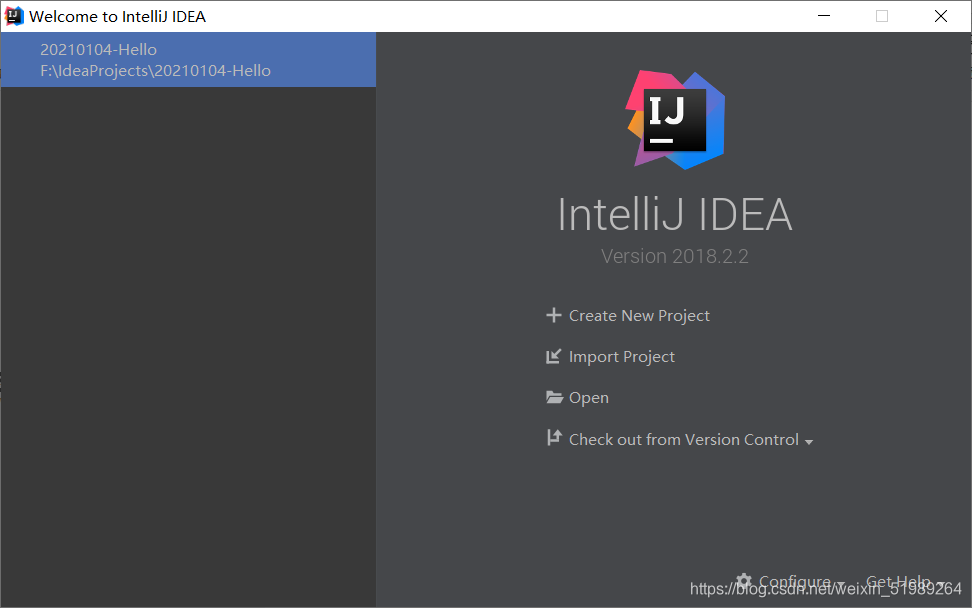
Task: Minimize the Welcome to IntelliJ IDEA window
Action: click(824, 16)
